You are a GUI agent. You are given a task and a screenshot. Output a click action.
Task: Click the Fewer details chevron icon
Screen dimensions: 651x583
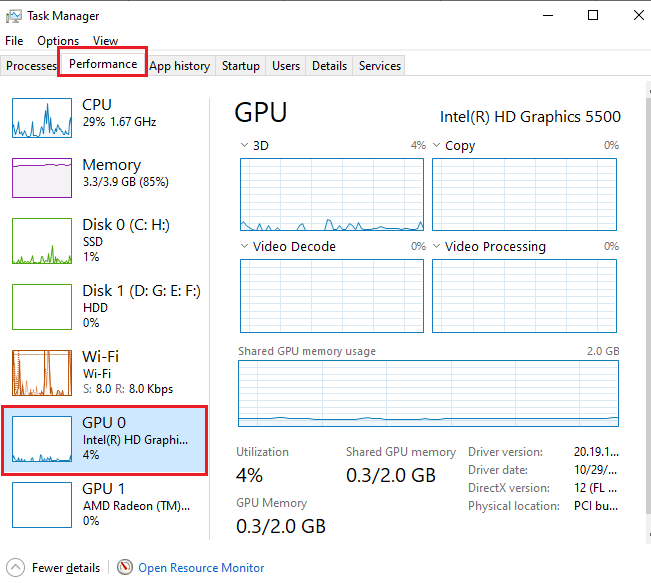pyautogui.click(x=15, y=567)
